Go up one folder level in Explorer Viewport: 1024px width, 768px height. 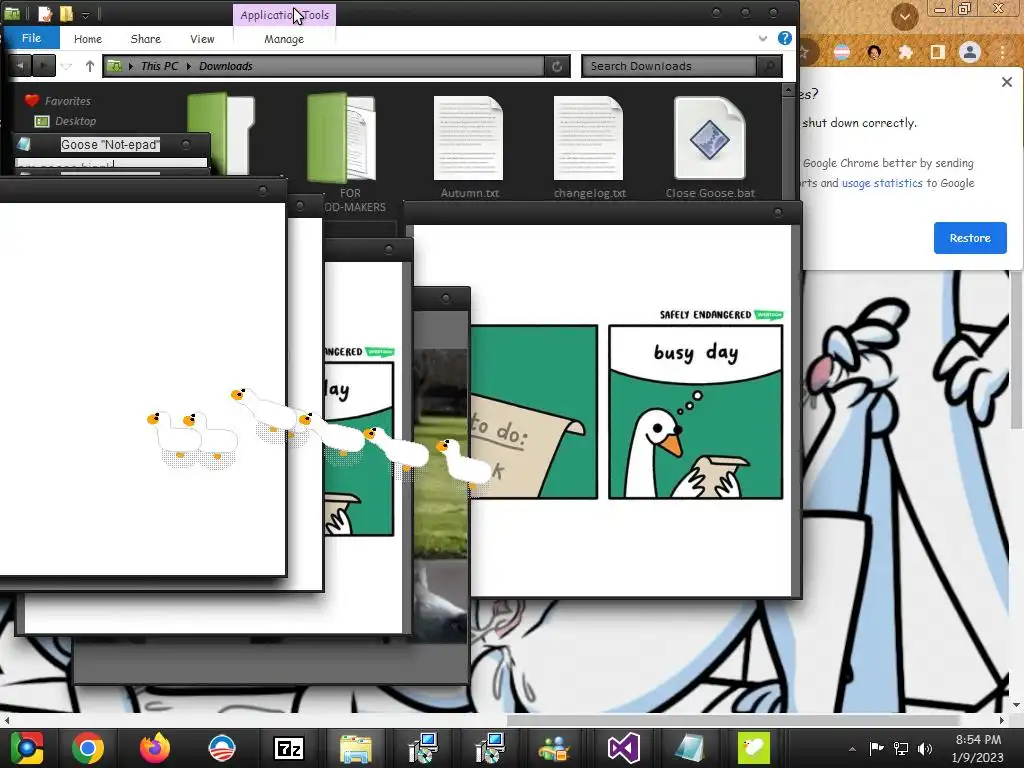(x=89, y=66)
